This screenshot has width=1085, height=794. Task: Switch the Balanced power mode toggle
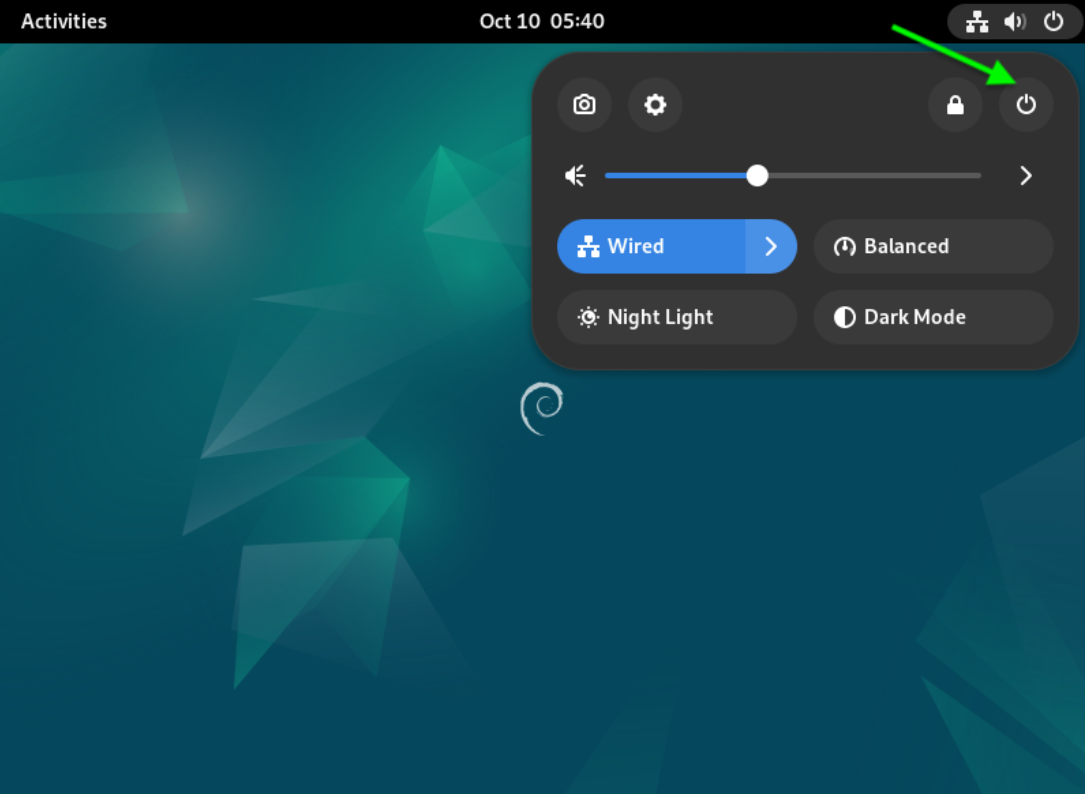(x=933, y=246)
